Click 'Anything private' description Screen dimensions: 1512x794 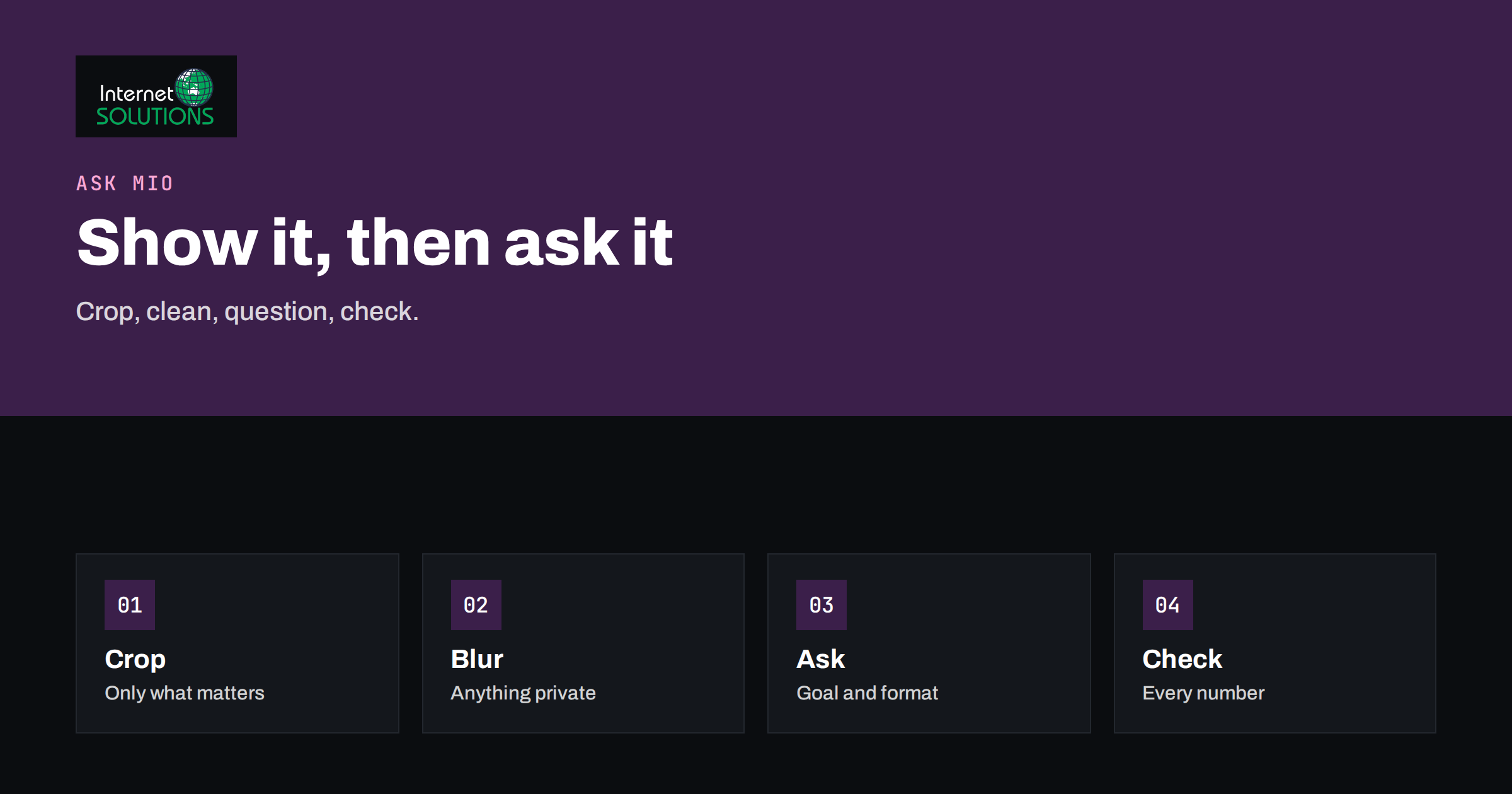pyautogui.click(x=524, y=693)
